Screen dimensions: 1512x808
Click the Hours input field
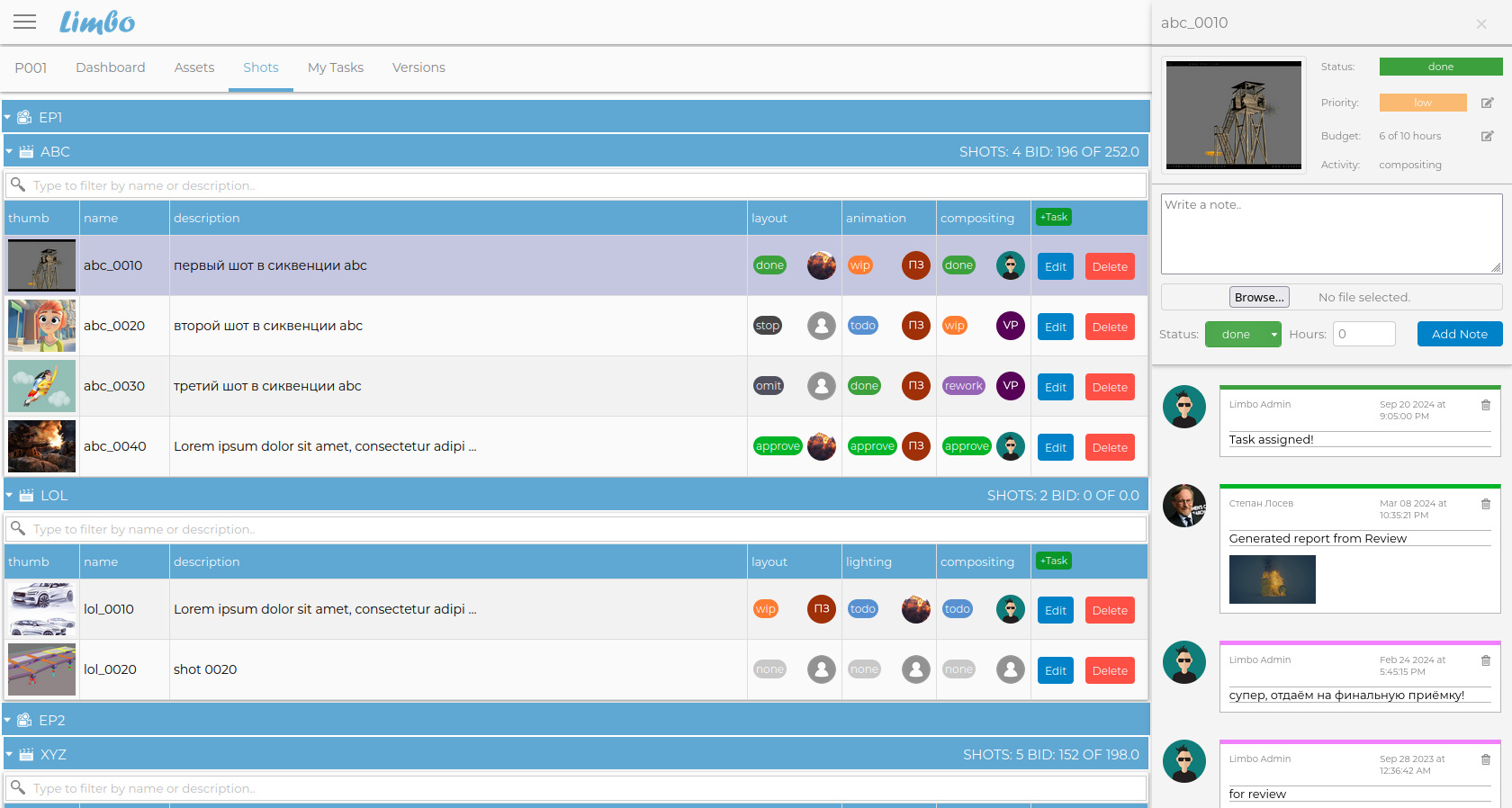pyautogui.click(x=1363, y=335)
